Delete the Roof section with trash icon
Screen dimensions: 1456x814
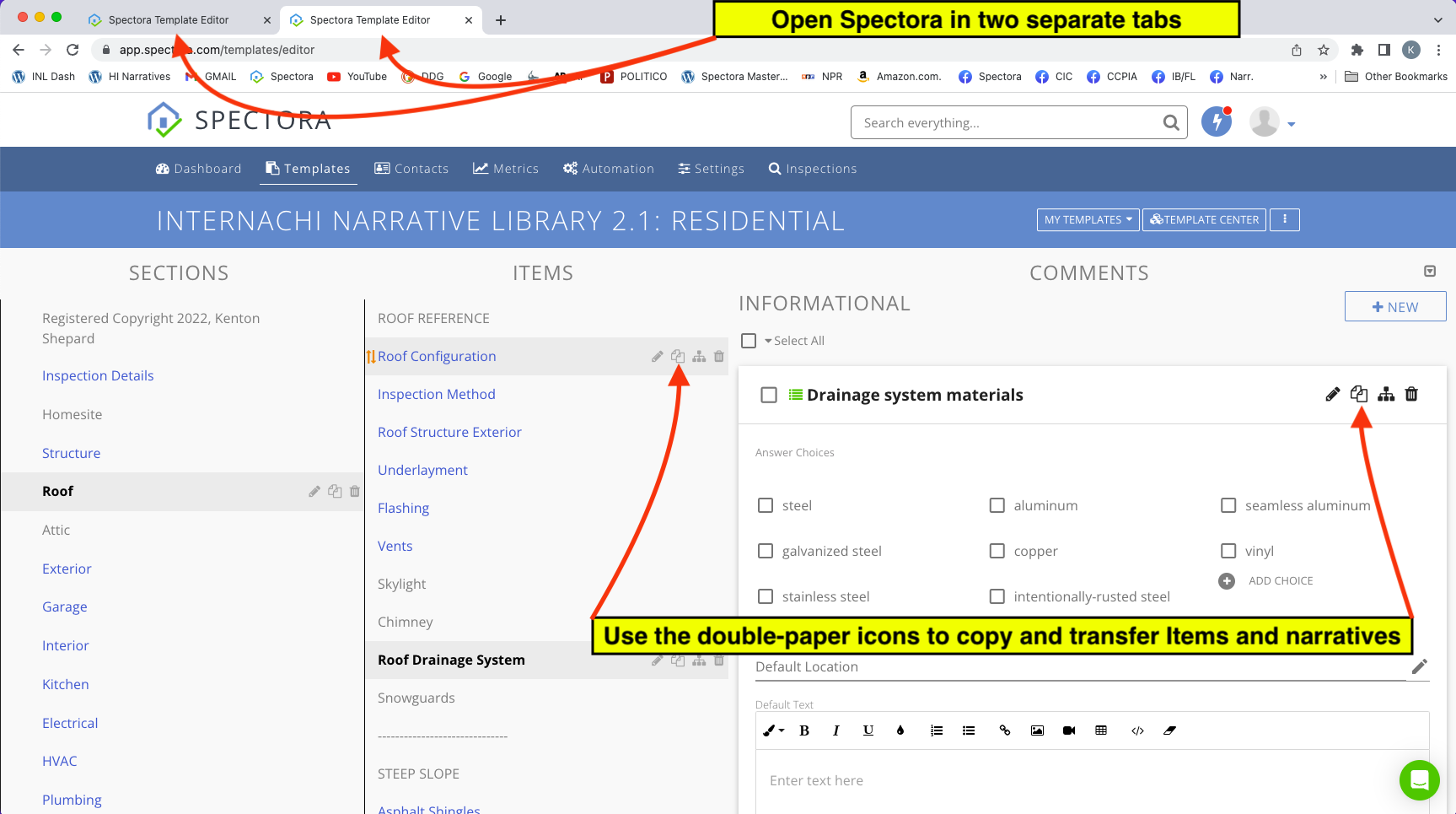355,491
